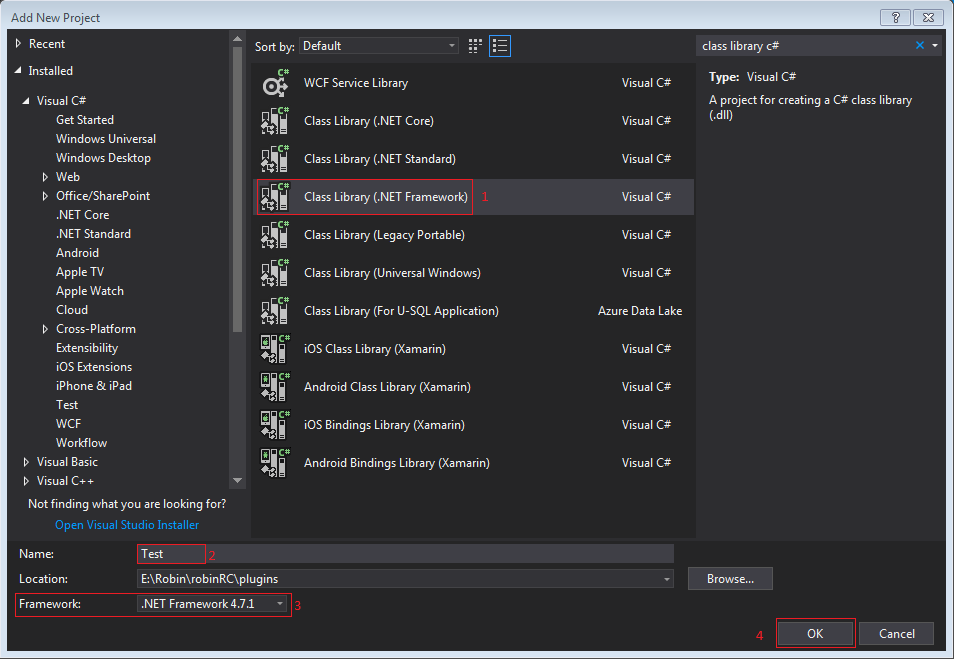Screen dimensions: 954x659
Task: Click the category tree scrollbar thumb
Action: pyautogui.click(x=237, y=189)
